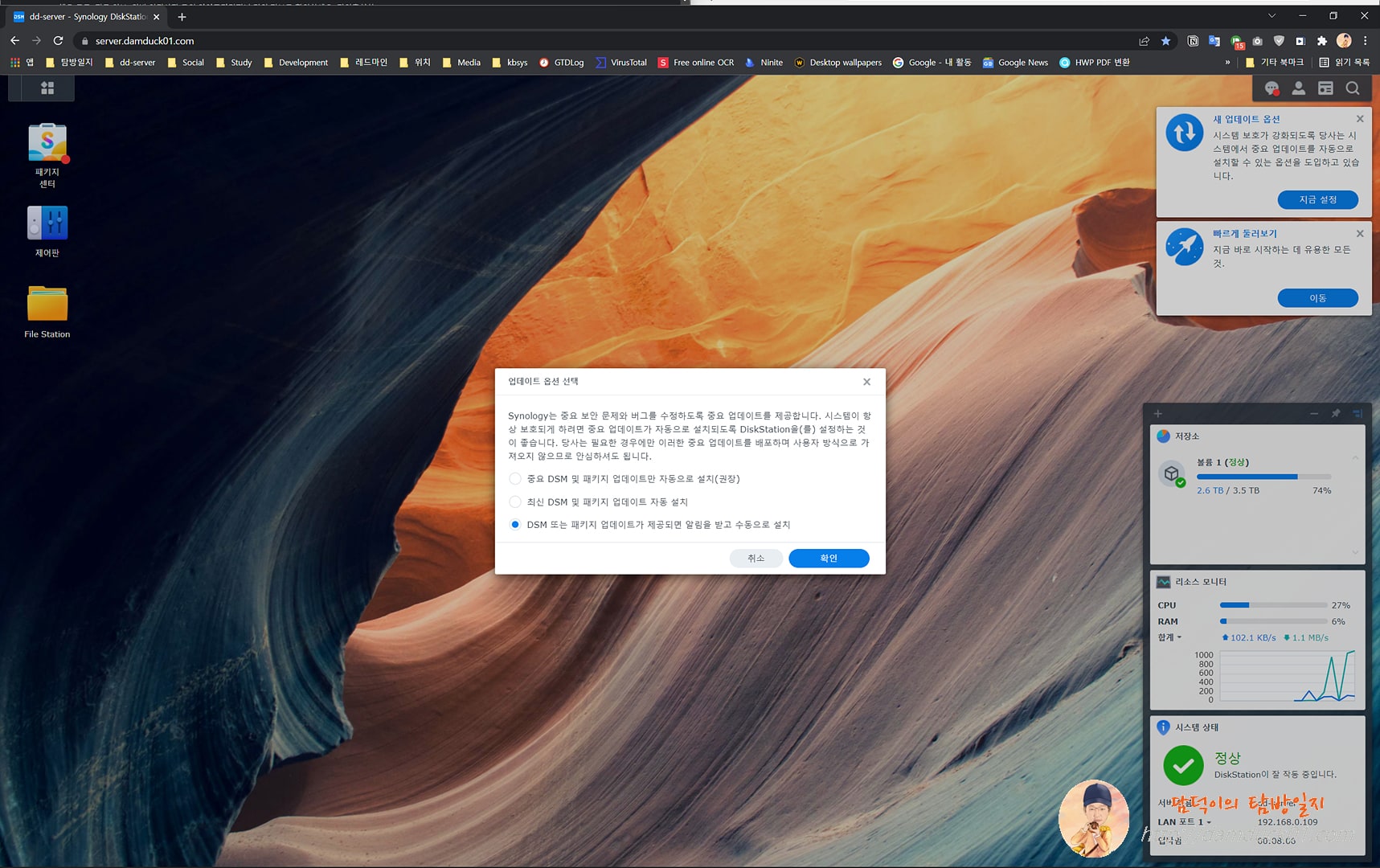The height and width of the screenshot is (868, 1380).
Task: Click the 볼륨 1 usage bar
Action: pyautogui.click(x=1263, y=477)
